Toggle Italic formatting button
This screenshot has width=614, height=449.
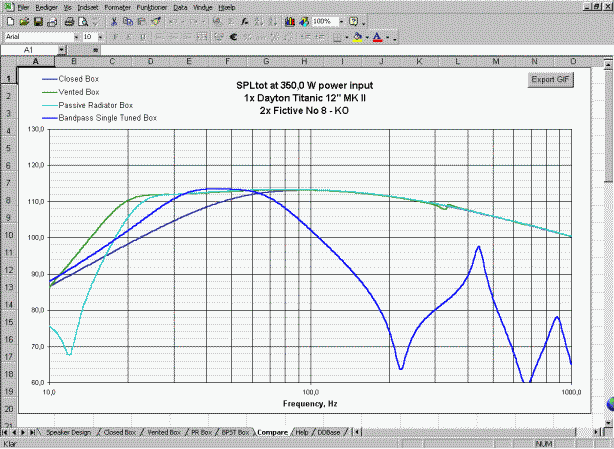point(129,37)
